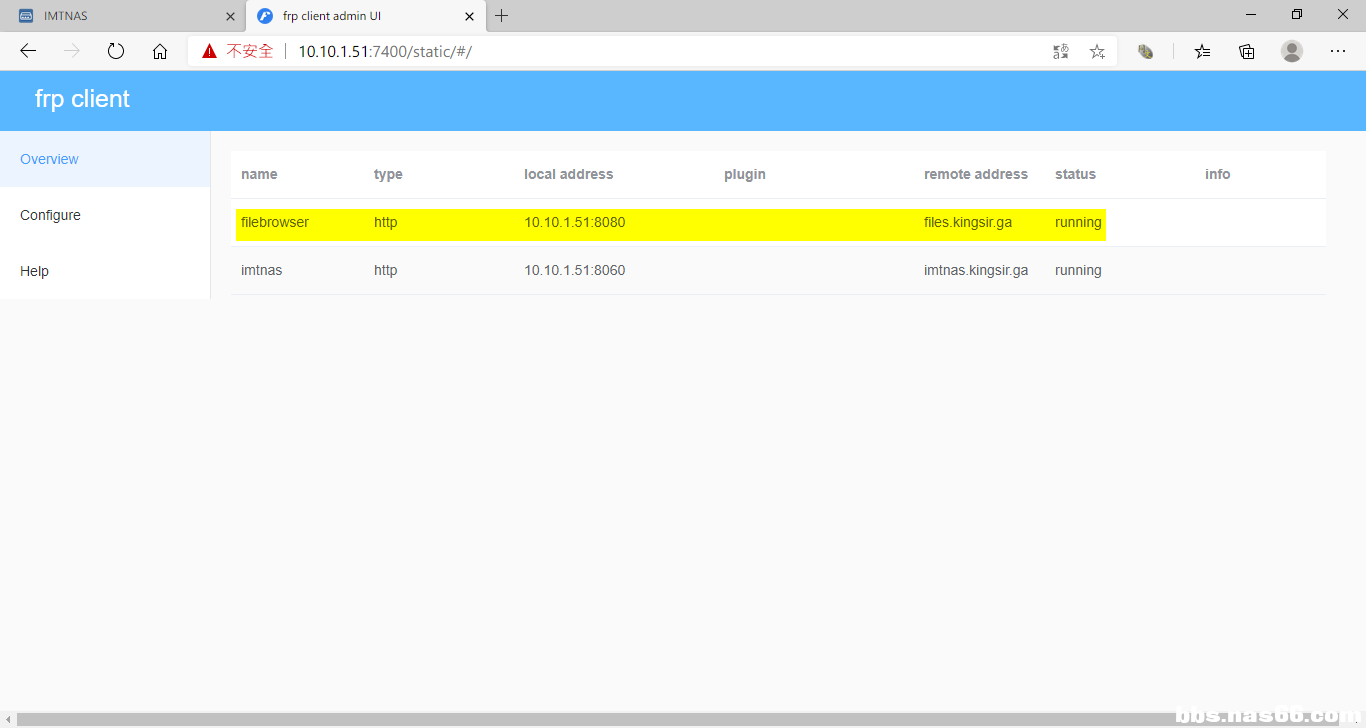Screen dimensions: 1366x728
Task: Restore down the browser window
Action: pos(1297,15)
